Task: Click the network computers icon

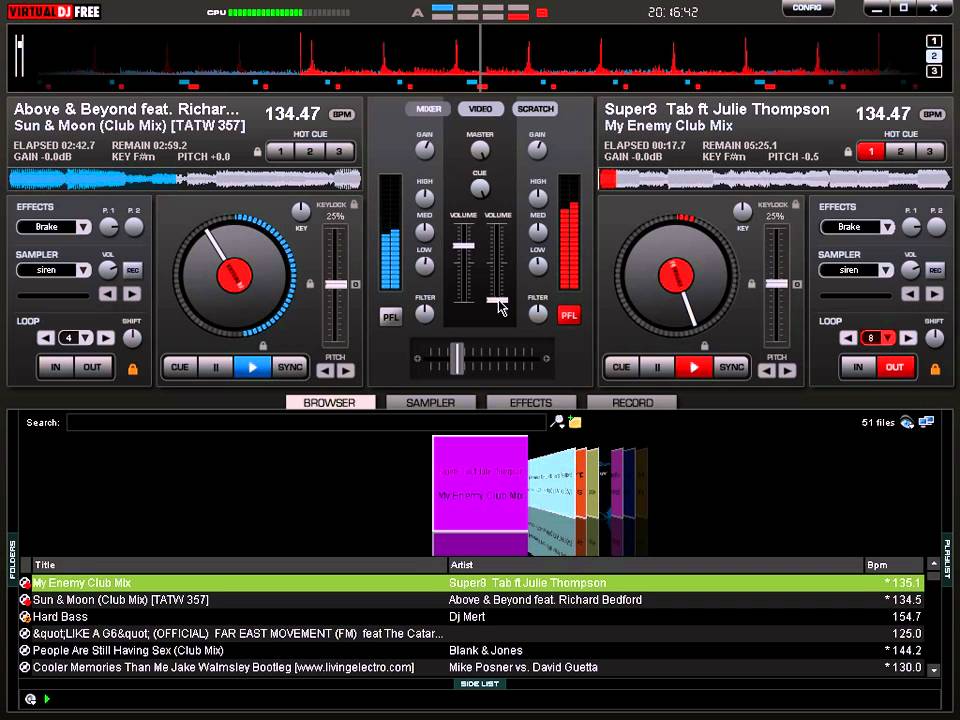Action: click(926, 422)
